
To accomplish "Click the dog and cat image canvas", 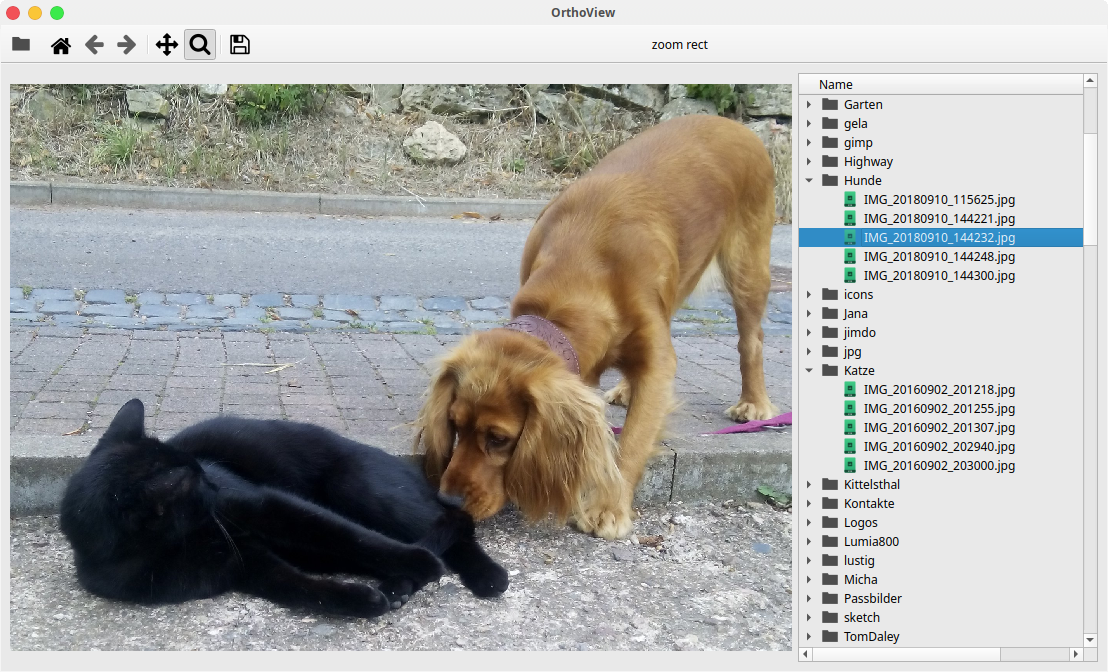I will click(401, 367).
